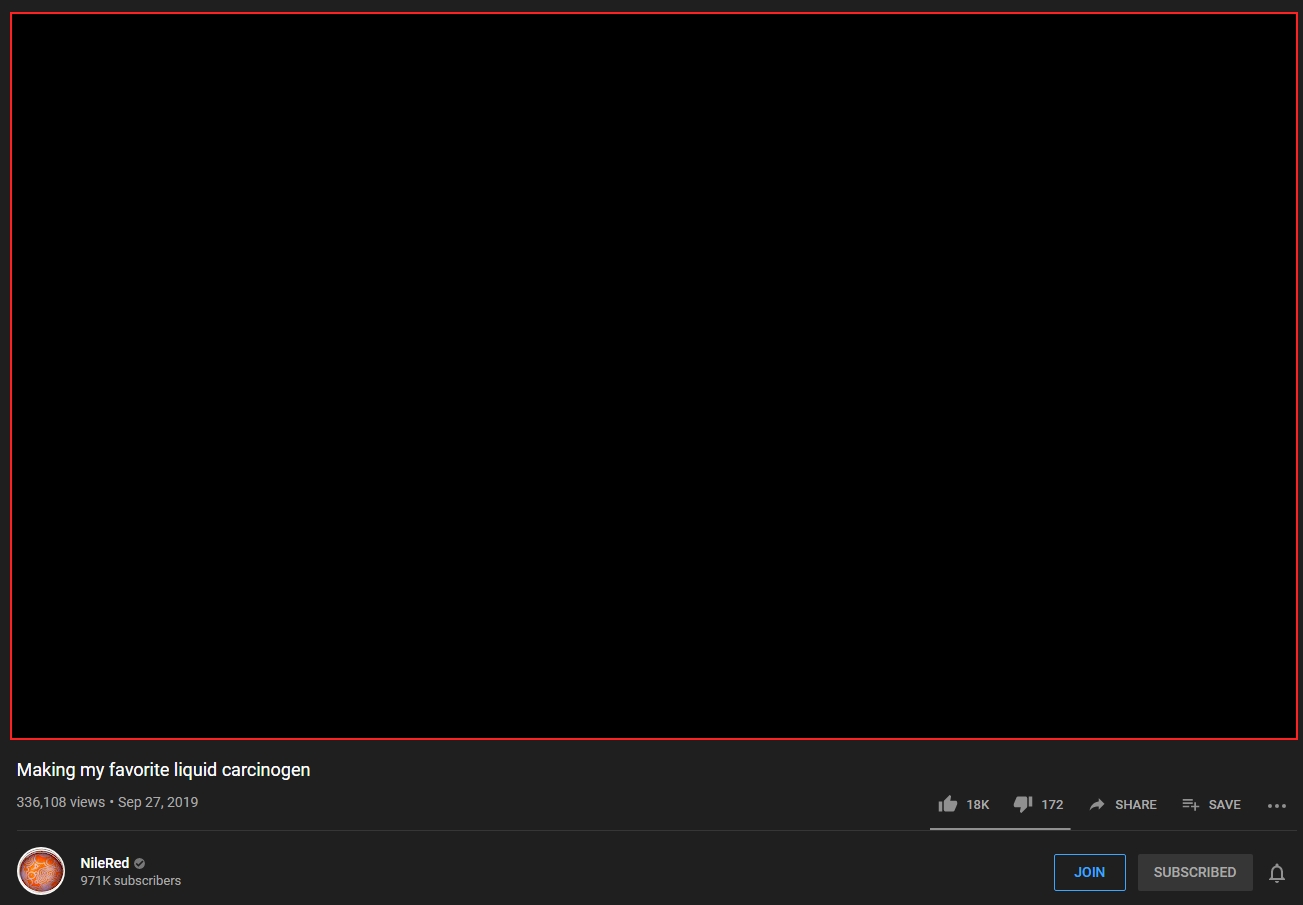Click the SAVE text label

click(1224, 805)
